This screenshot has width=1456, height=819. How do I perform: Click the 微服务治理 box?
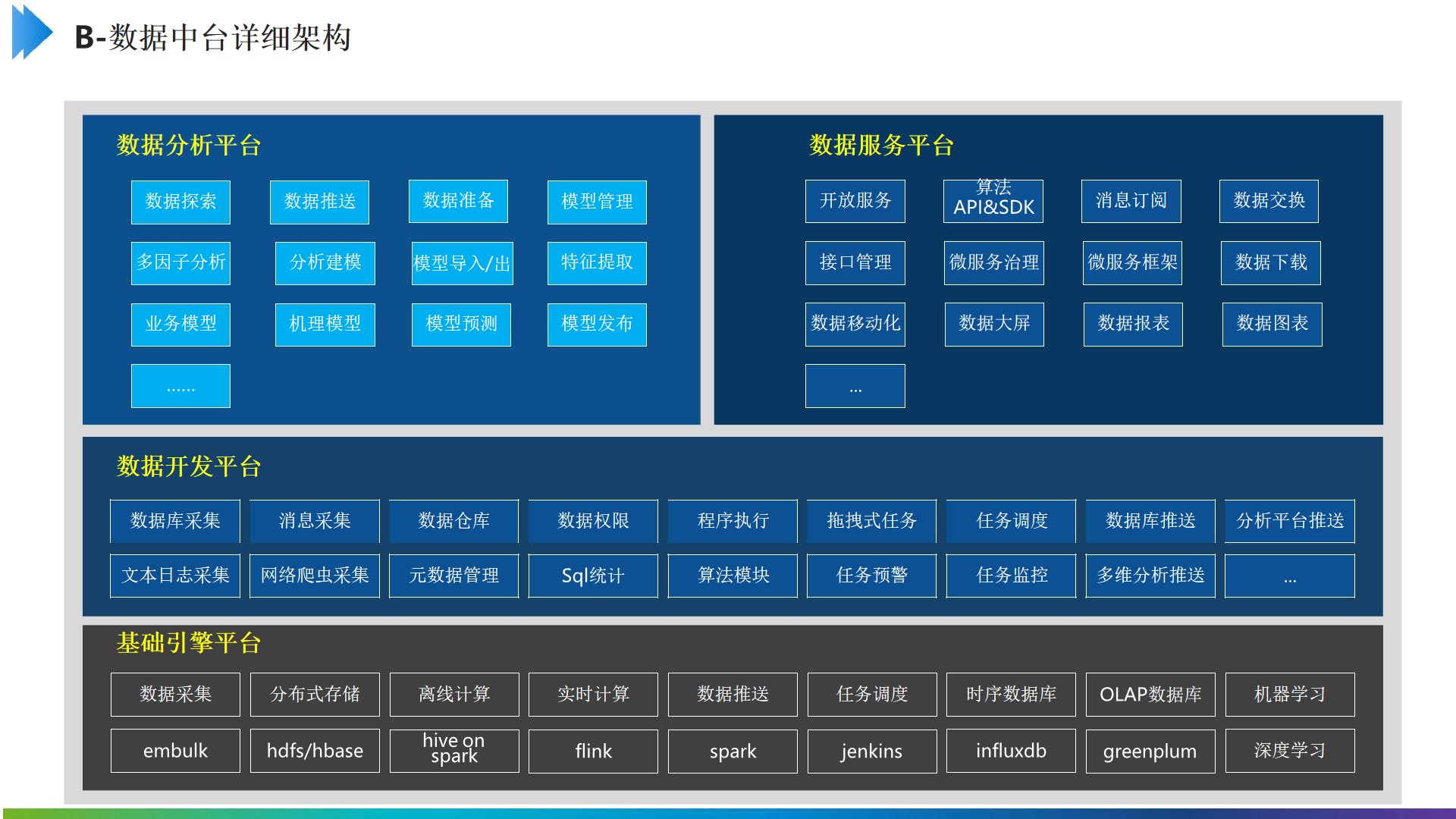pyautogui.click(x=994, y=263)
